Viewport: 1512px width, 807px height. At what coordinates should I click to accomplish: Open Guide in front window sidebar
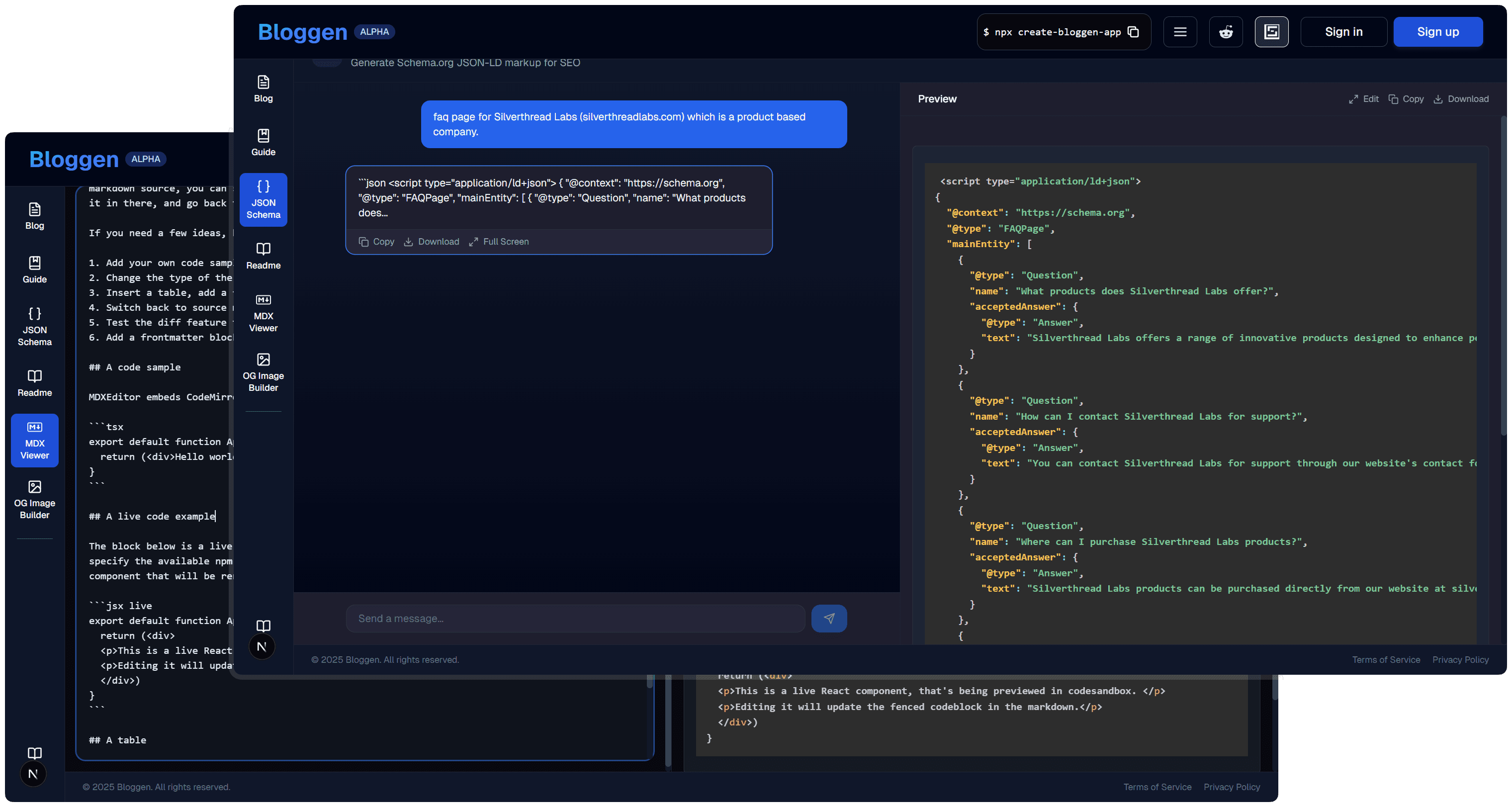tap(263, 143)
